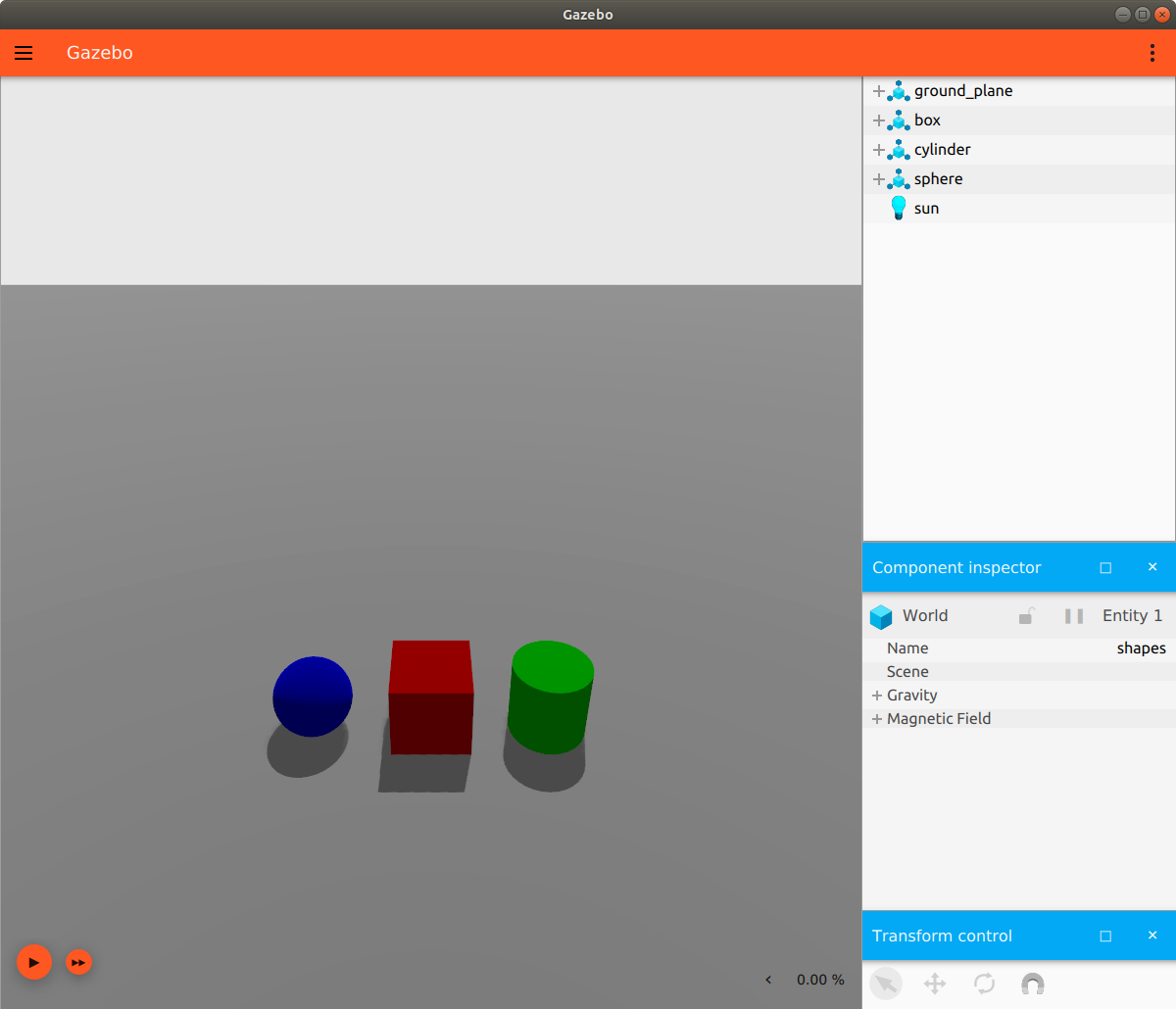Expand the Gravity property
Image resolution: width=1176 pixels, height=1009 pixels.
(876, 695)
